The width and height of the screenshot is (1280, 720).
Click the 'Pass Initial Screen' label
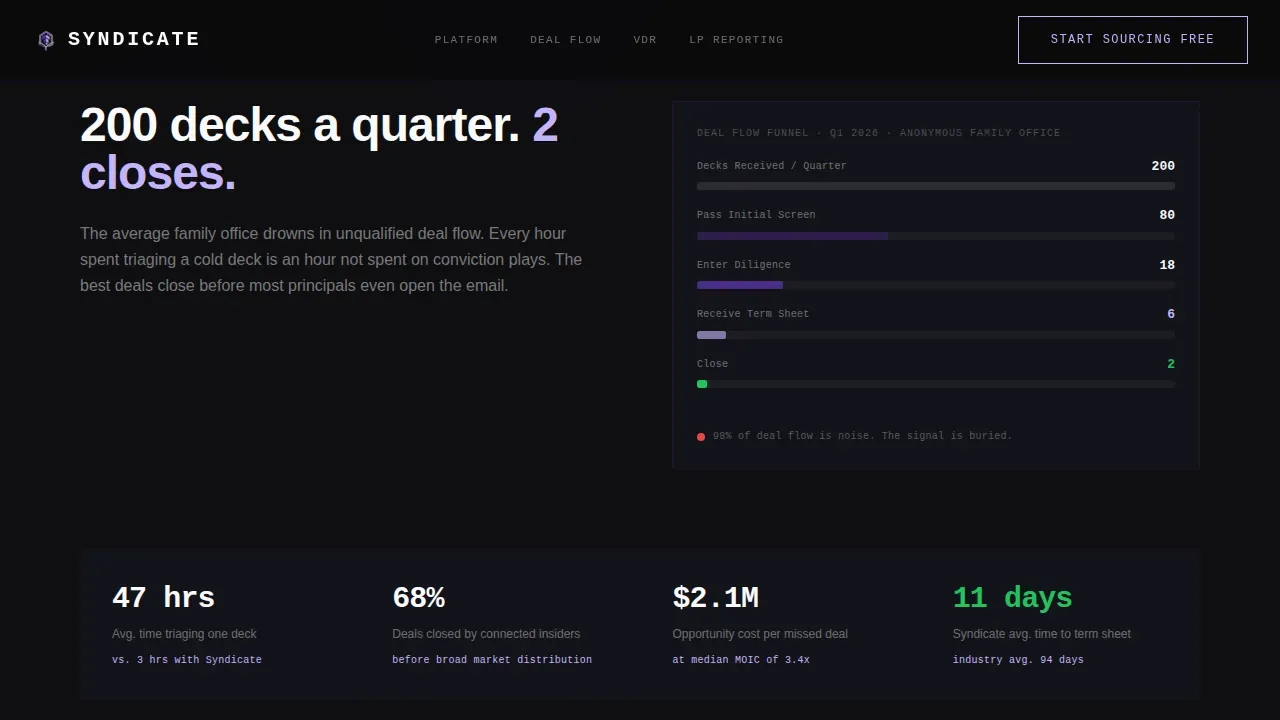[x=756, y=215]
